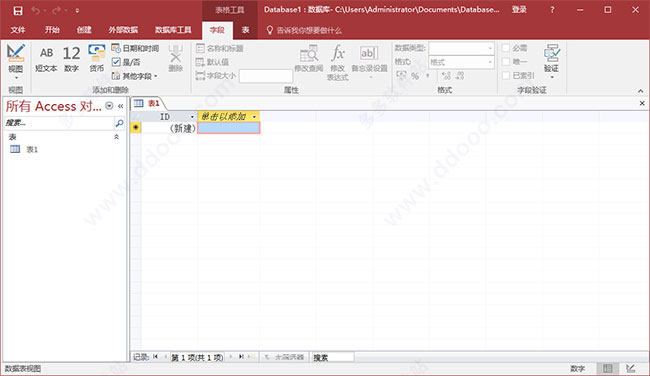This screenshot has height=376, width=650.
Task: Apply the comma number format icon
Action: tap(427, 76)
